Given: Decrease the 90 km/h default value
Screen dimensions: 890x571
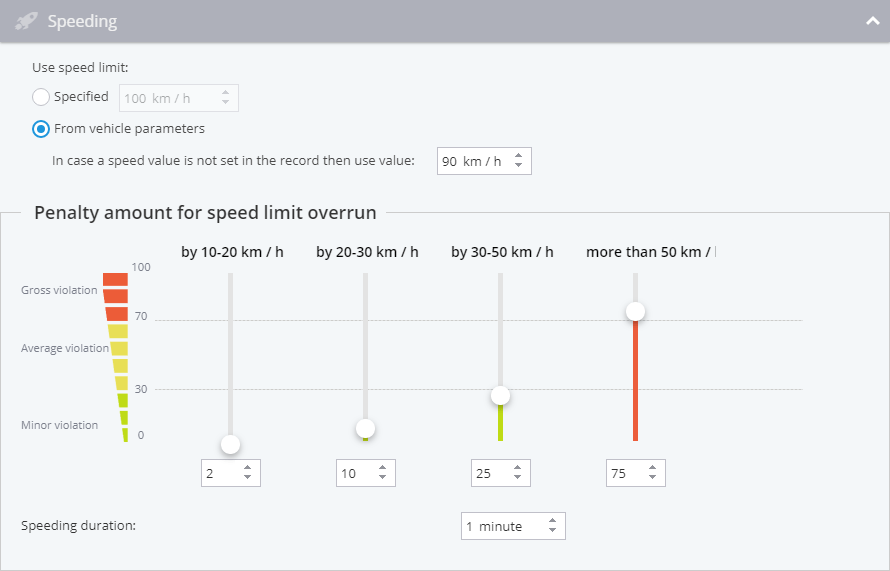Looking at the screenshot, I should point(518,165).
